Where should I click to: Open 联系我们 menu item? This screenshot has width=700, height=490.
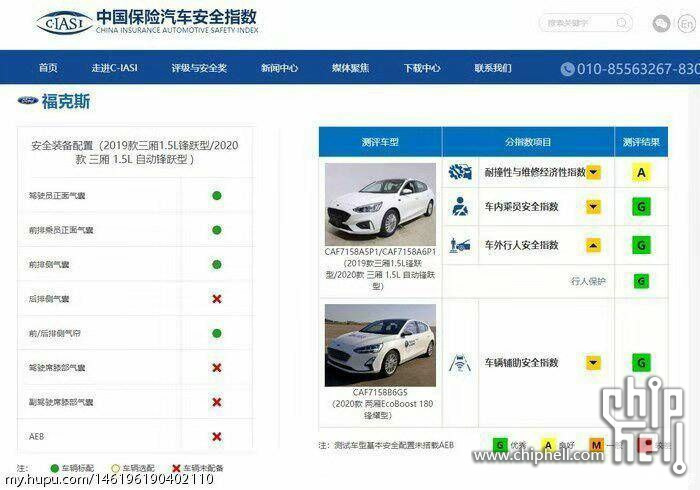click(493, 68)
